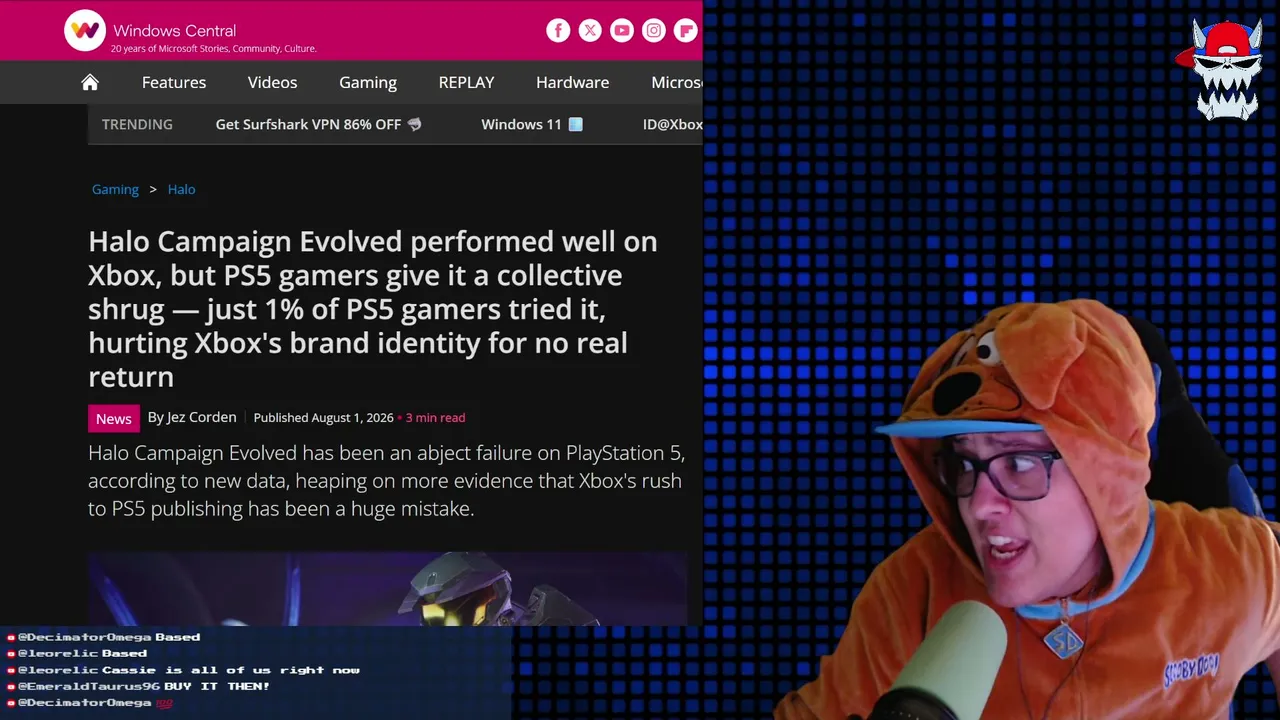
Task: Open the X social media icon
Action: pyautogui.click(x=590, y=30)
